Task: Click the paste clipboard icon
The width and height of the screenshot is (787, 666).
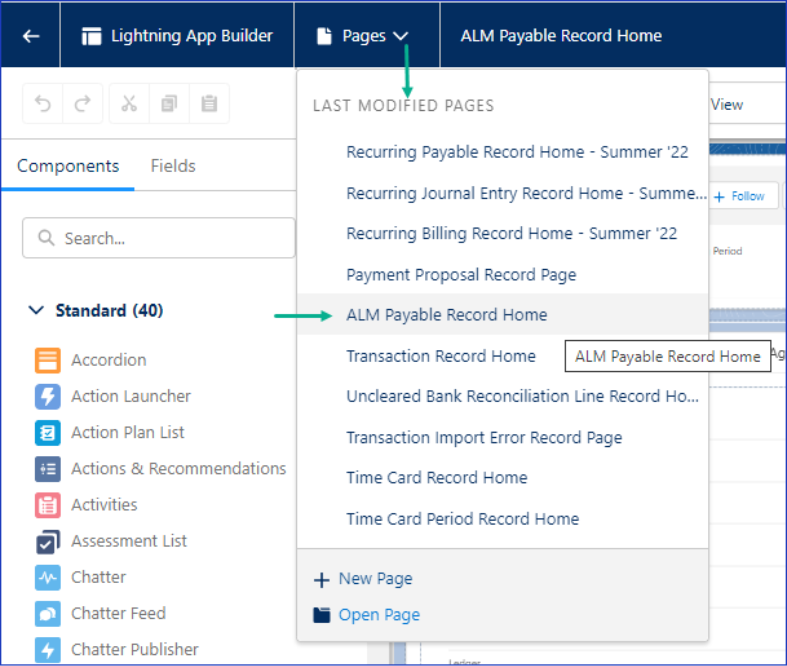Action: point(209,103)
